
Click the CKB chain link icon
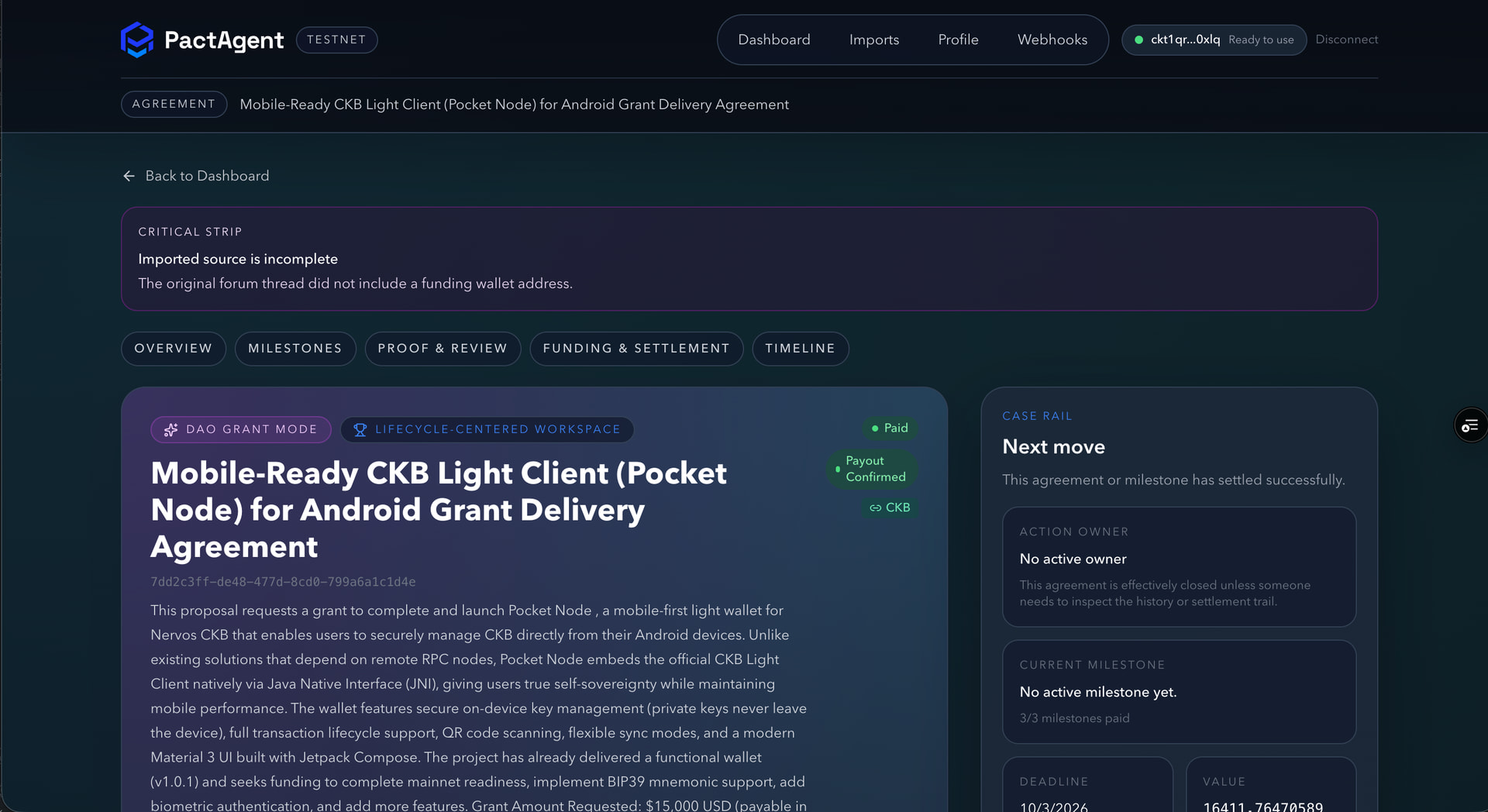(x=875, y=507)
